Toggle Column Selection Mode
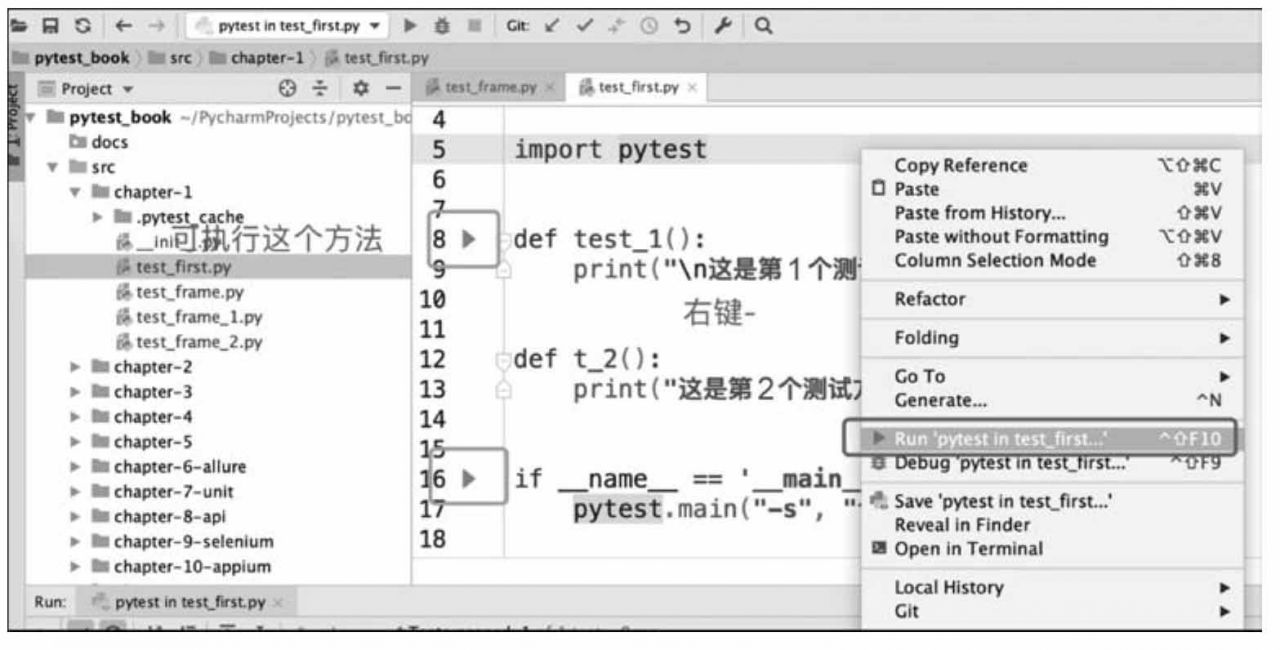 [x=1052, y=261]
